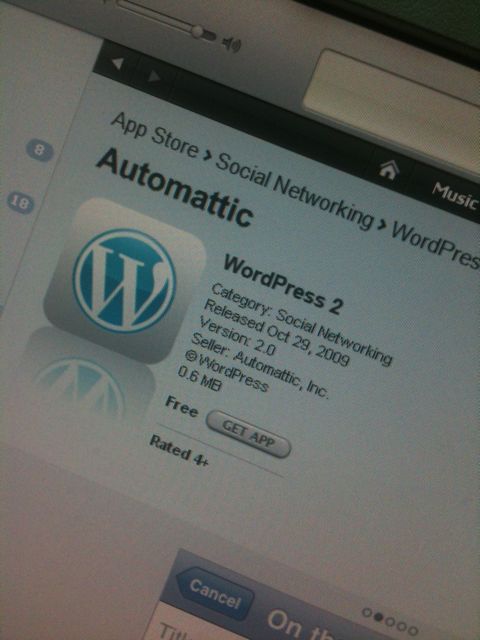Click the speaker icon beside volume slider
This screenshot has width=480, height=640.
[x=233, y=43]
